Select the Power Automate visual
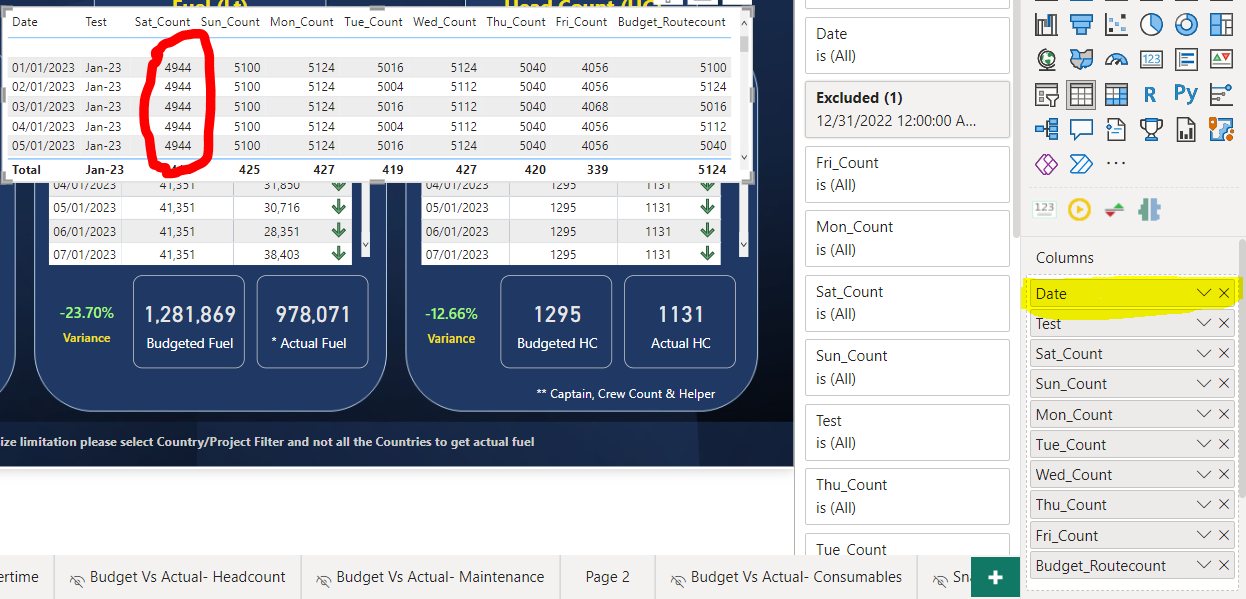1246x599 pixels. point(1082,163)
